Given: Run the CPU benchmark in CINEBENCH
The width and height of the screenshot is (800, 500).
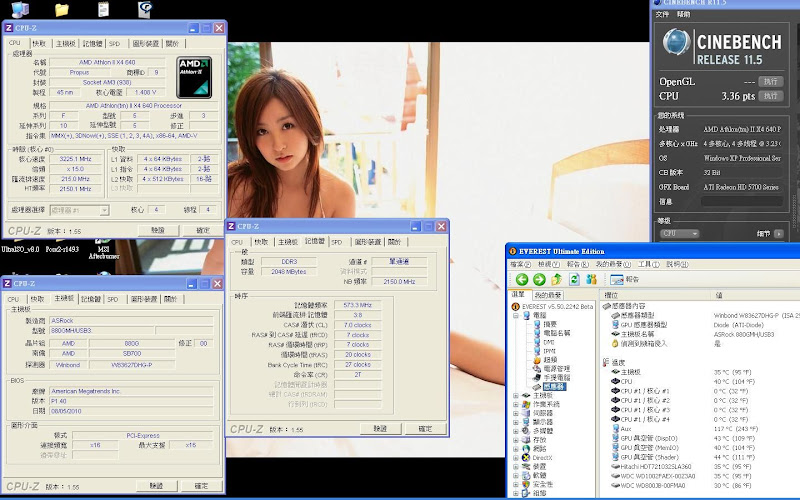Looking at the screenshot, I should 770,95.
